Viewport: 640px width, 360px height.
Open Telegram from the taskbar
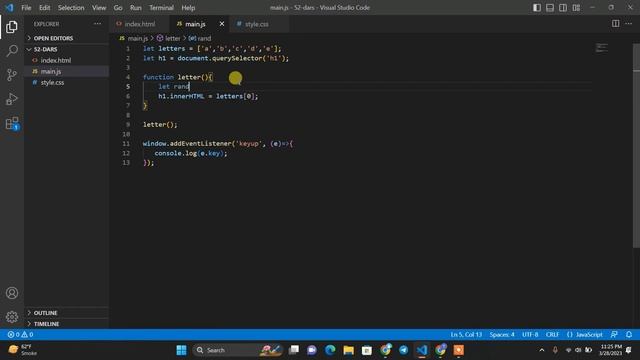point(403,350)
